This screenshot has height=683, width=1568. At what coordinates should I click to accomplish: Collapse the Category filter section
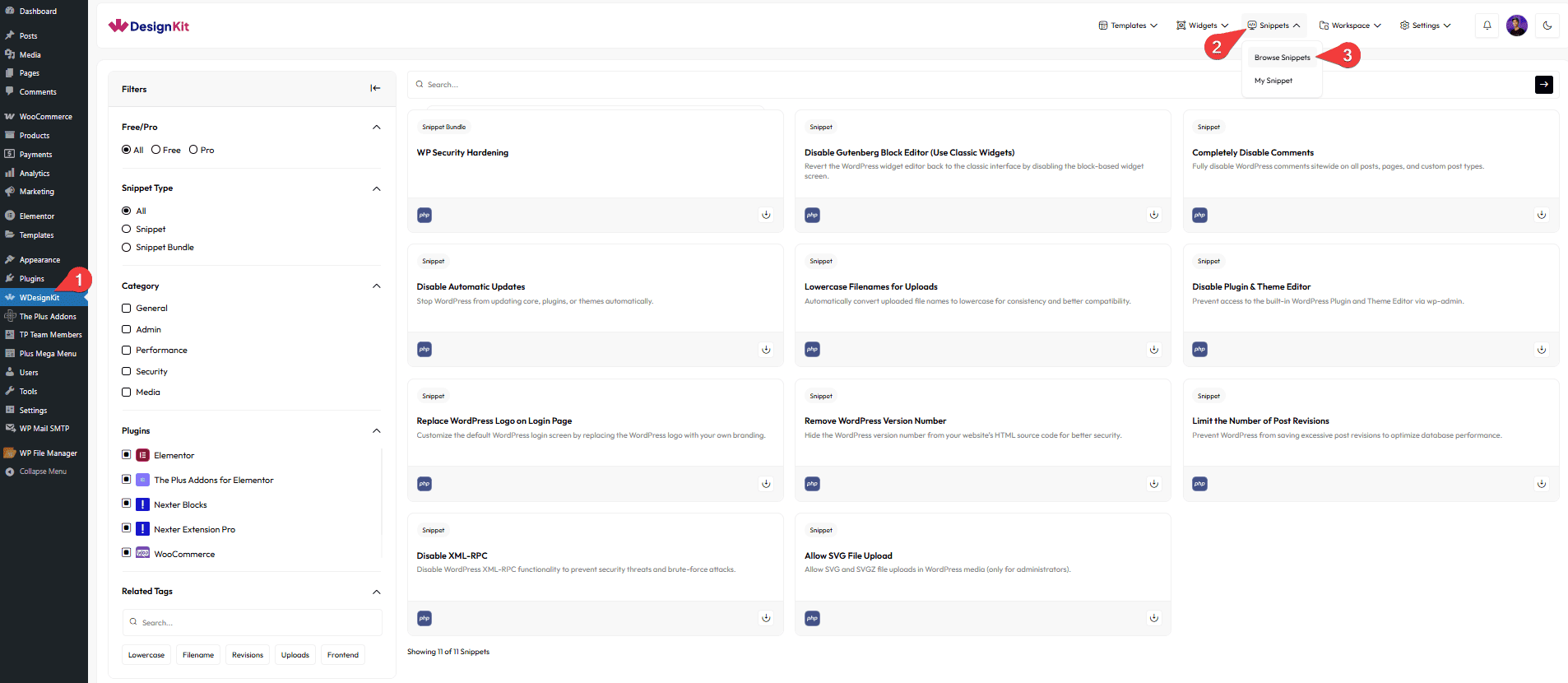pyautogui.click(x=376, y=286)
